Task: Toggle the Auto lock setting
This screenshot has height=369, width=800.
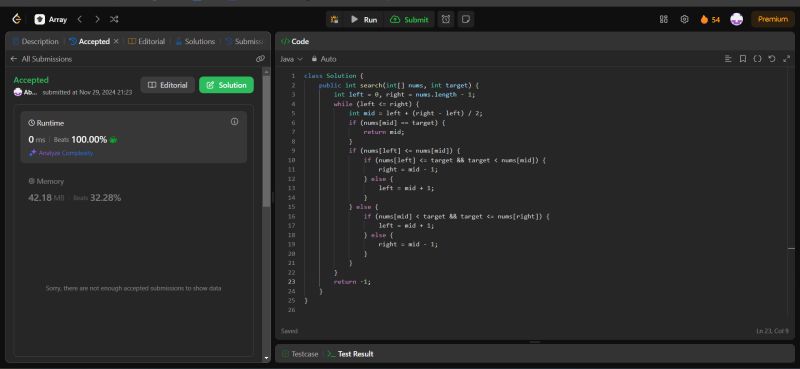Action: coord(324,59)
